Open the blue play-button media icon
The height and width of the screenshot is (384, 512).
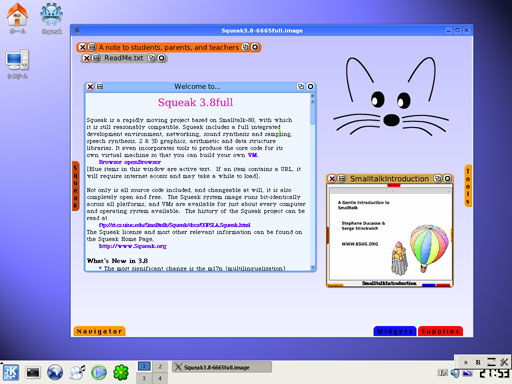click(99, 372)
